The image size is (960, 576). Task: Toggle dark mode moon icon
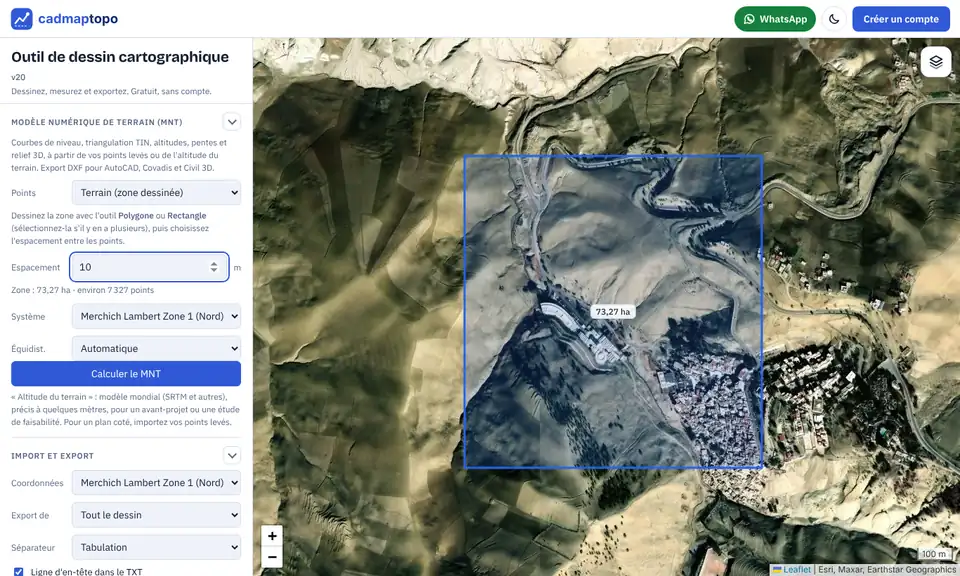[834, 19]
